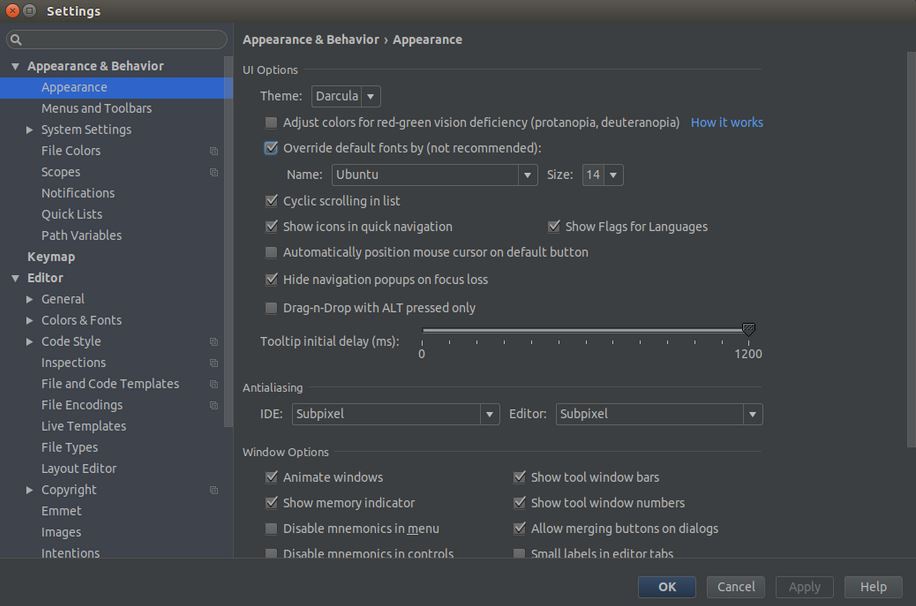Screen dimensions: 916x606
Task: Toggle Show icons in quick navigation
Action: point(271,227)
